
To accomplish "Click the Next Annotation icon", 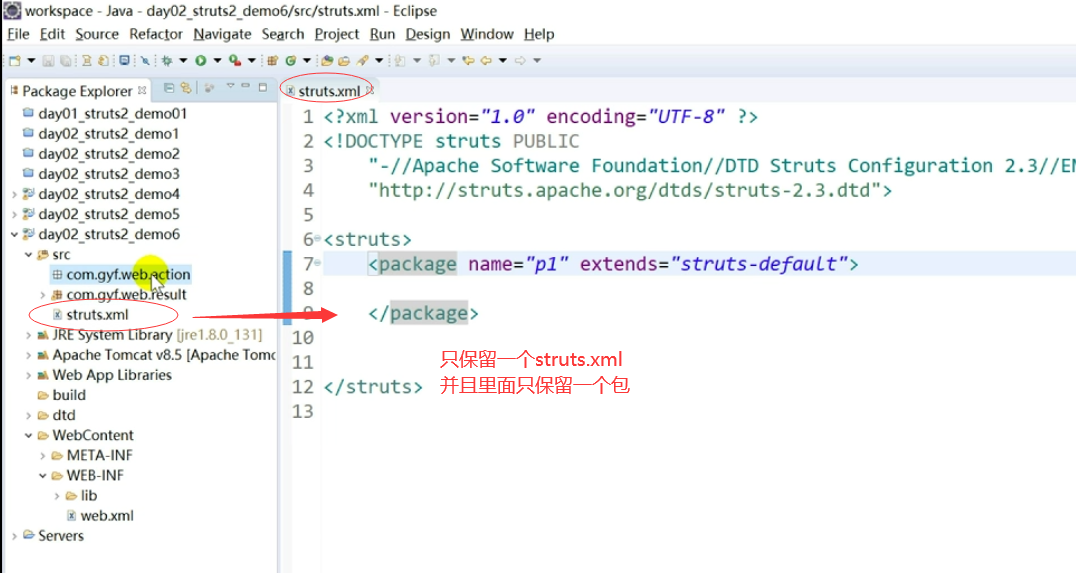I will tap(399, 61).
